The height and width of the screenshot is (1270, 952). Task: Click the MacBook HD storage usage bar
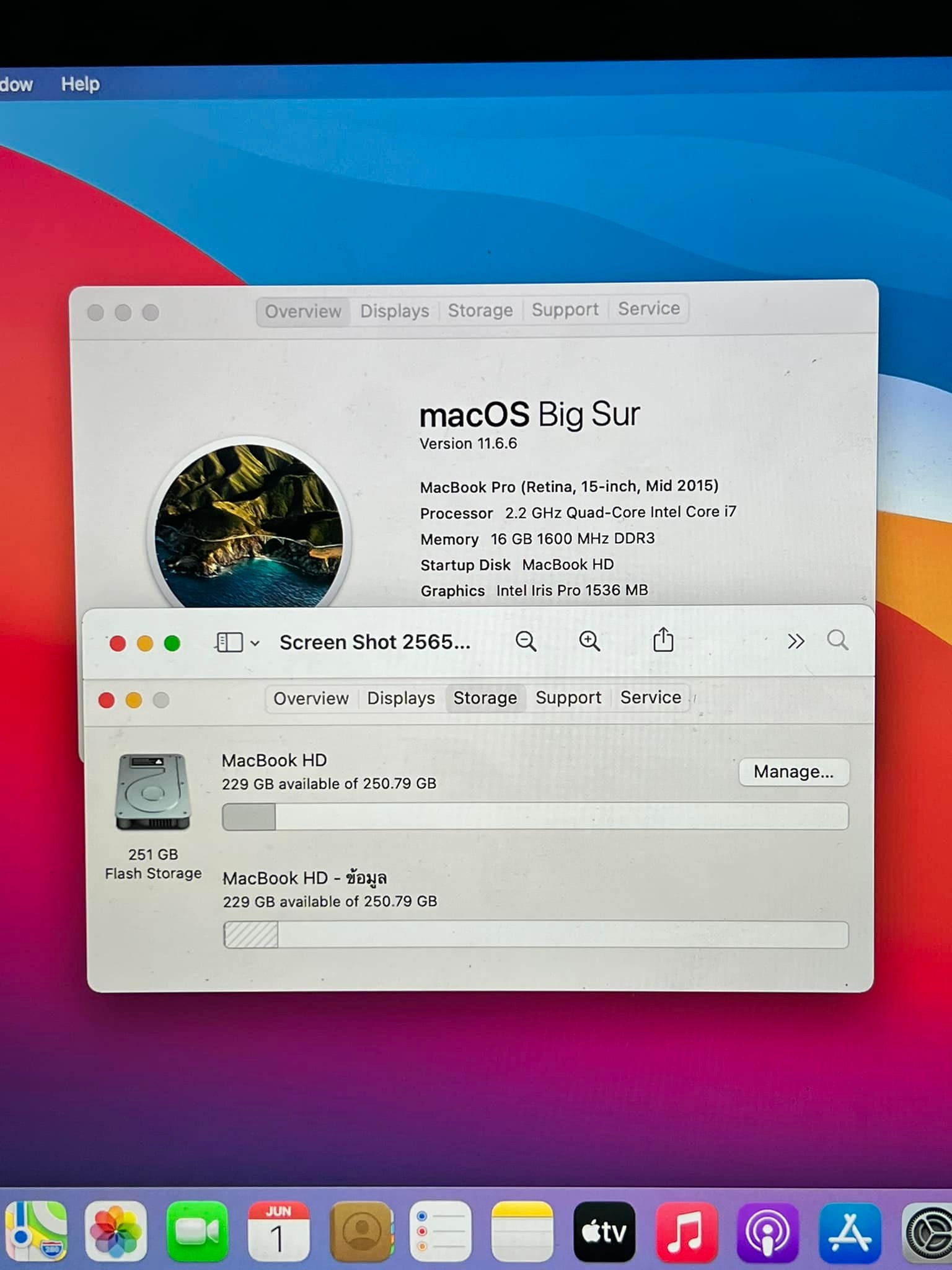coord(535,817)
